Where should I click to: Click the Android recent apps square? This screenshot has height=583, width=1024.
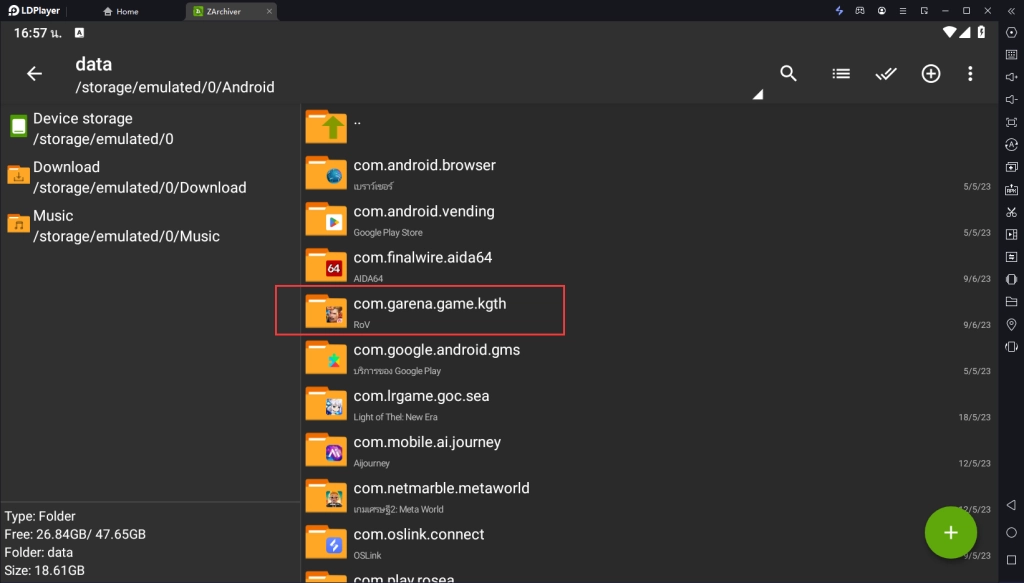tap(1011, 560)
